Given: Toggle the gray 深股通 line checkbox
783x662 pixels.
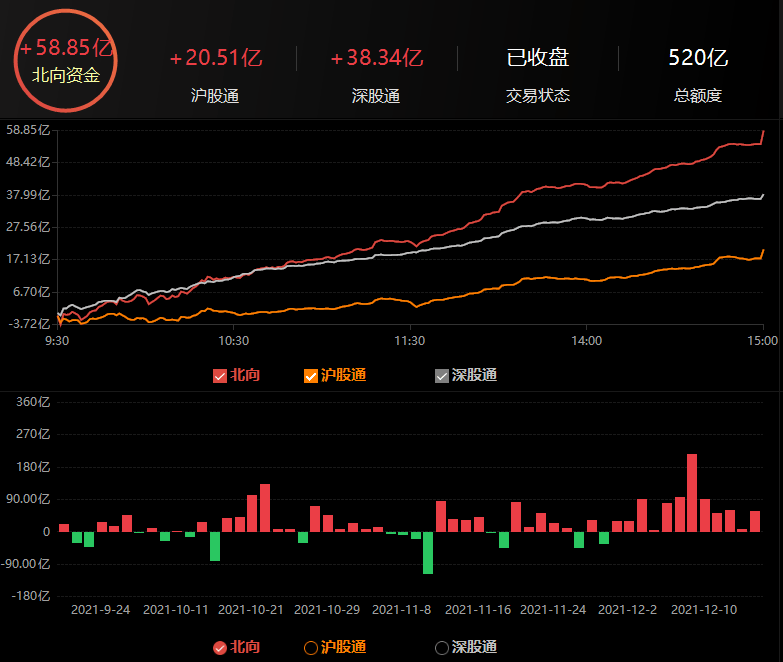Looking at the screenshot, I should coord(442,376).
